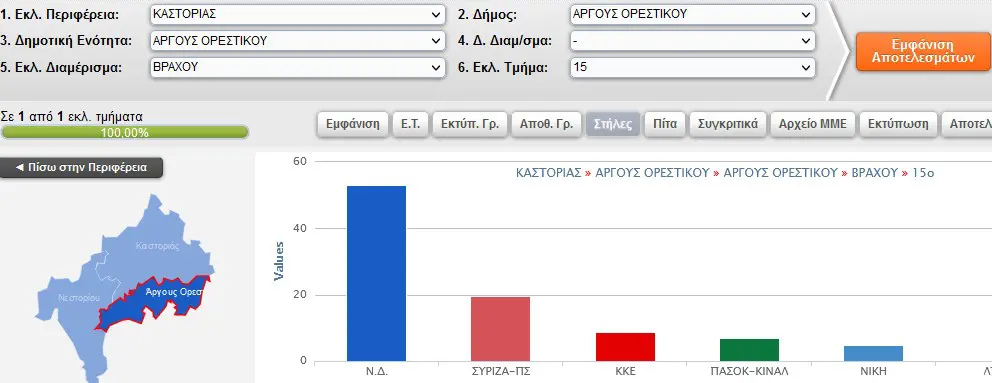The image size is (992, 383).
Task: Choose the Εκτύπ. Γρ. button
Action: coord(470,124)
